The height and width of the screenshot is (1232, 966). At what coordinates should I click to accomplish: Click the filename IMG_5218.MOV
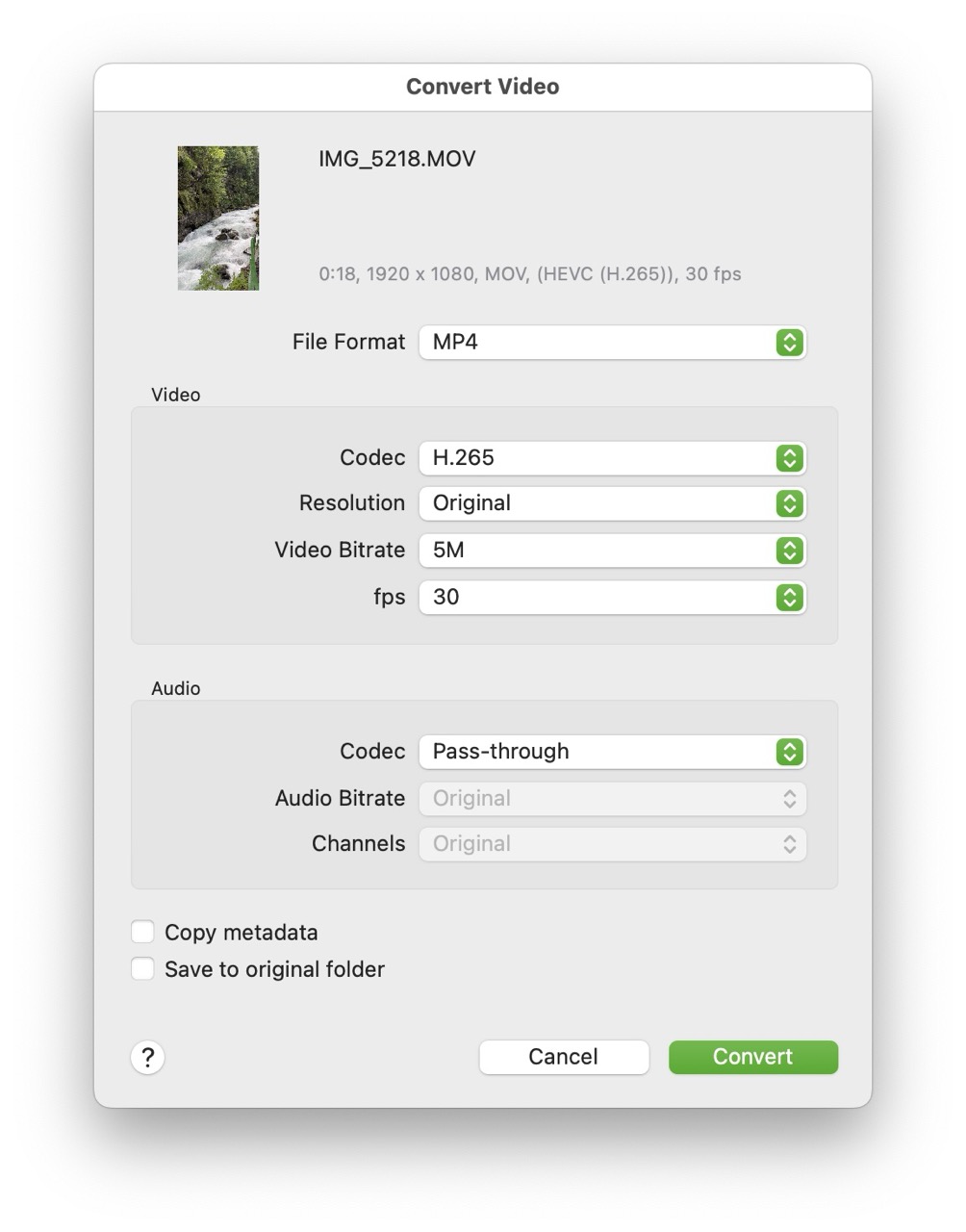tap(397, 158)
